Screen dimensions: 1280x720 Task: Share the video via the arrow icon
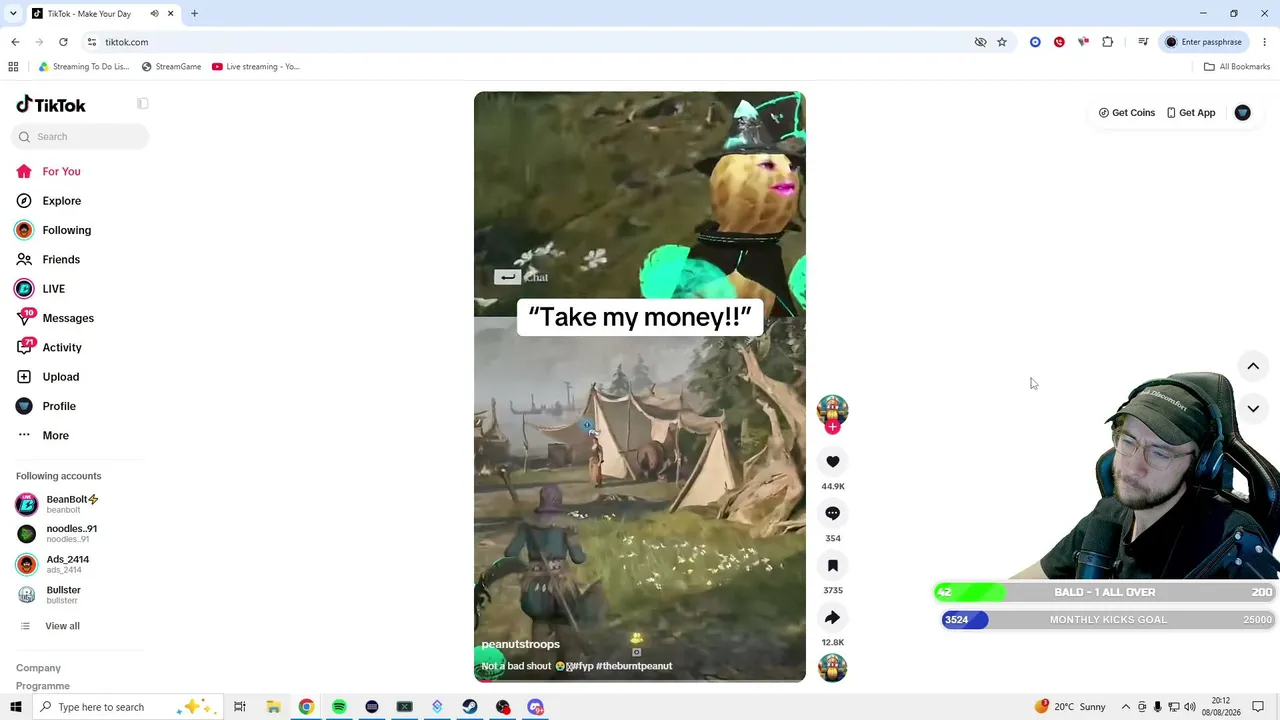coord(832,618)
